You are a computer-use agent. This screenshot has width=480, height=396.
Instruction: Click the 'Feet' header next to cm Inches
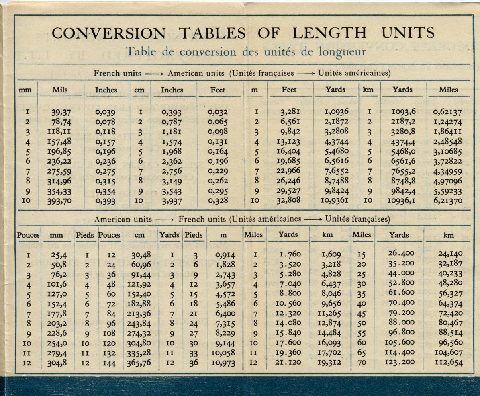click(x=218, y=90)
